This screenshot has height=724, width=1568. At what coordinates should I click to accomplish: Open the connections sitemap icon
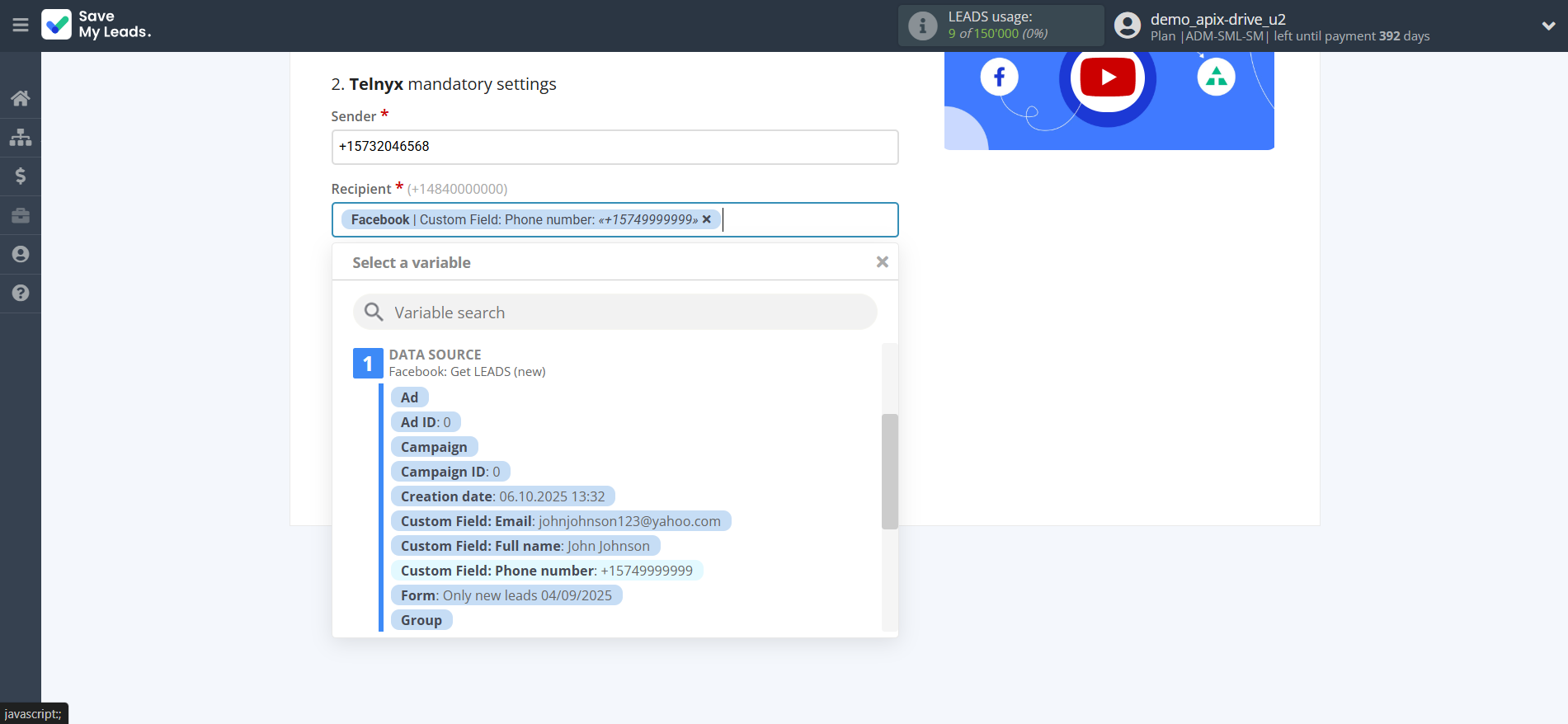point(21,137)
